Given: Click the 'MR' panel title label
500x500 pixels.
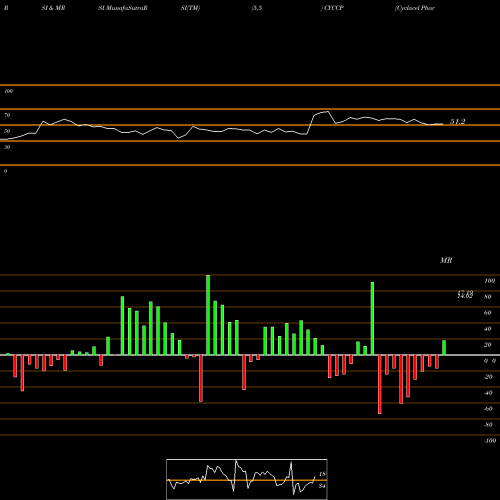Looking at the screenshot, I should (x=446, y=260).
